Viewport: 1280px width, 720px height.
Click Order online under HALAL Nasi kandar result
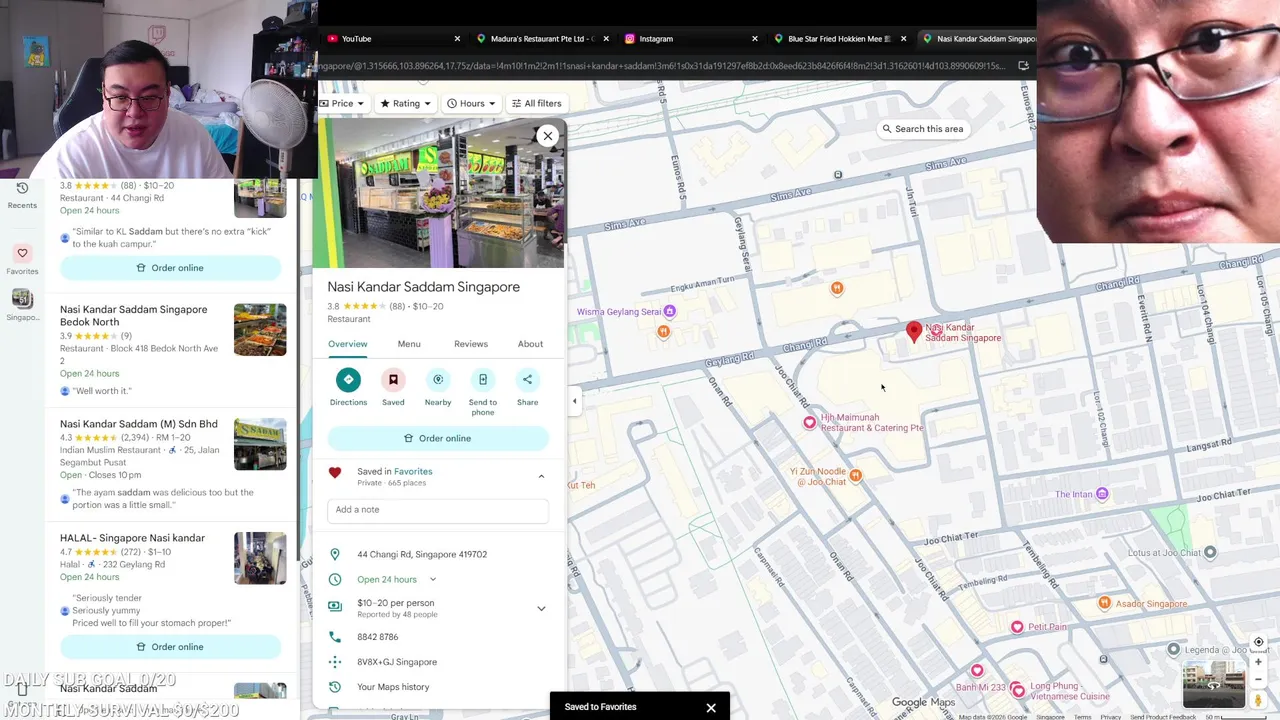(x=170, y=647)
